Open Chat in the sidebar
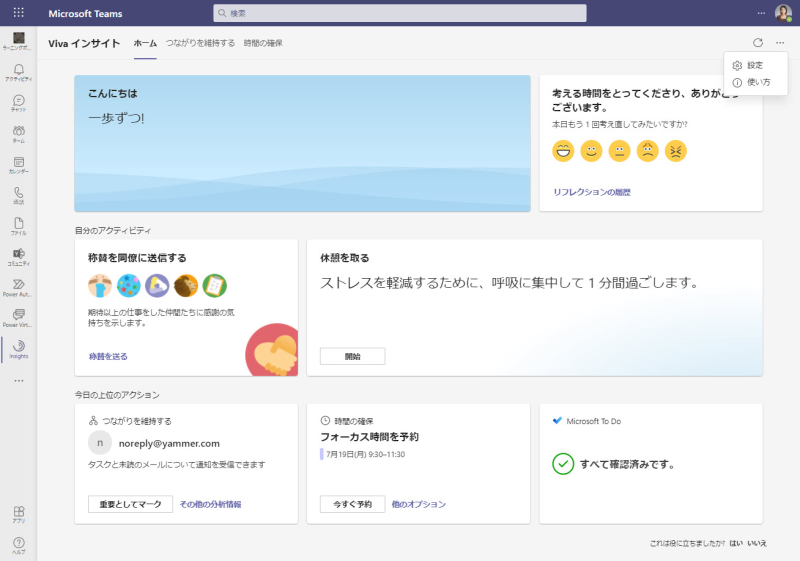800x561 pixels. pyautogui.click(x=18, y=103)
